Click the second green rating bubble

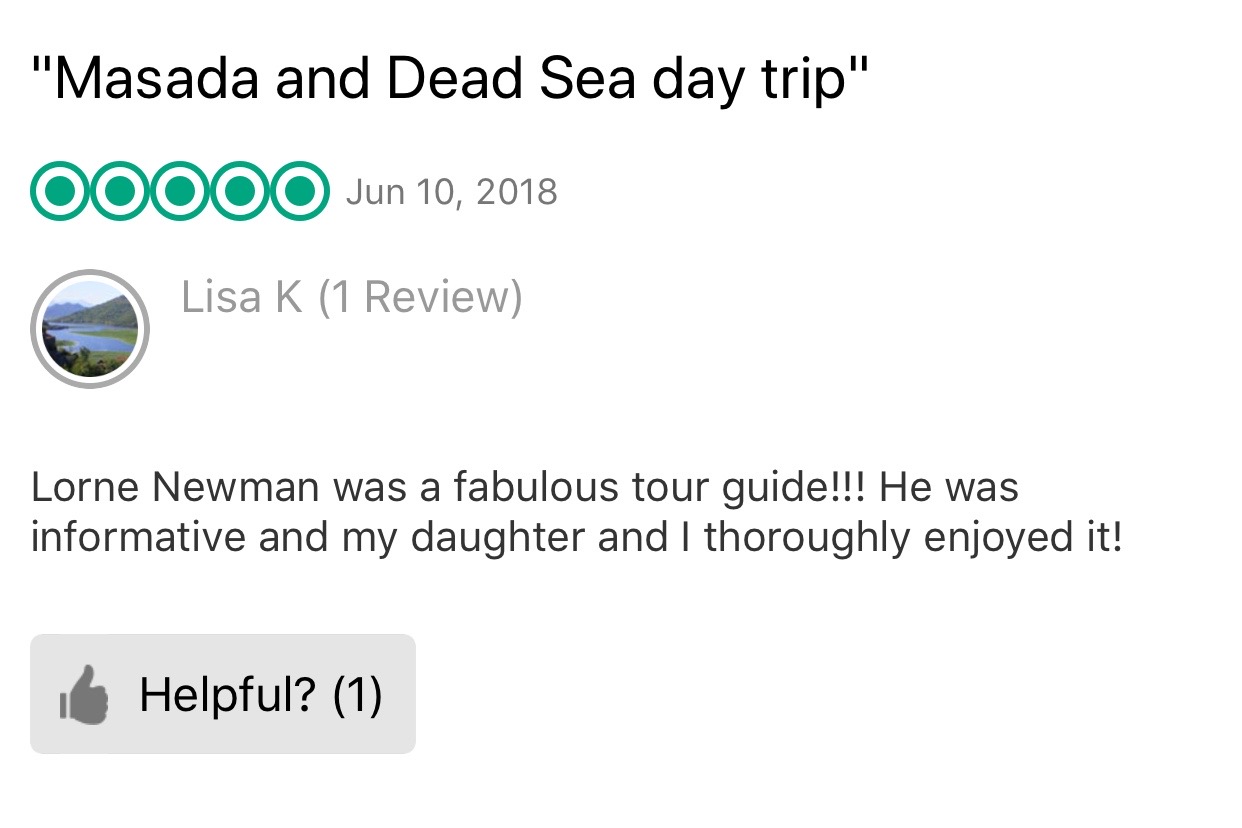[x=120, y=190]
